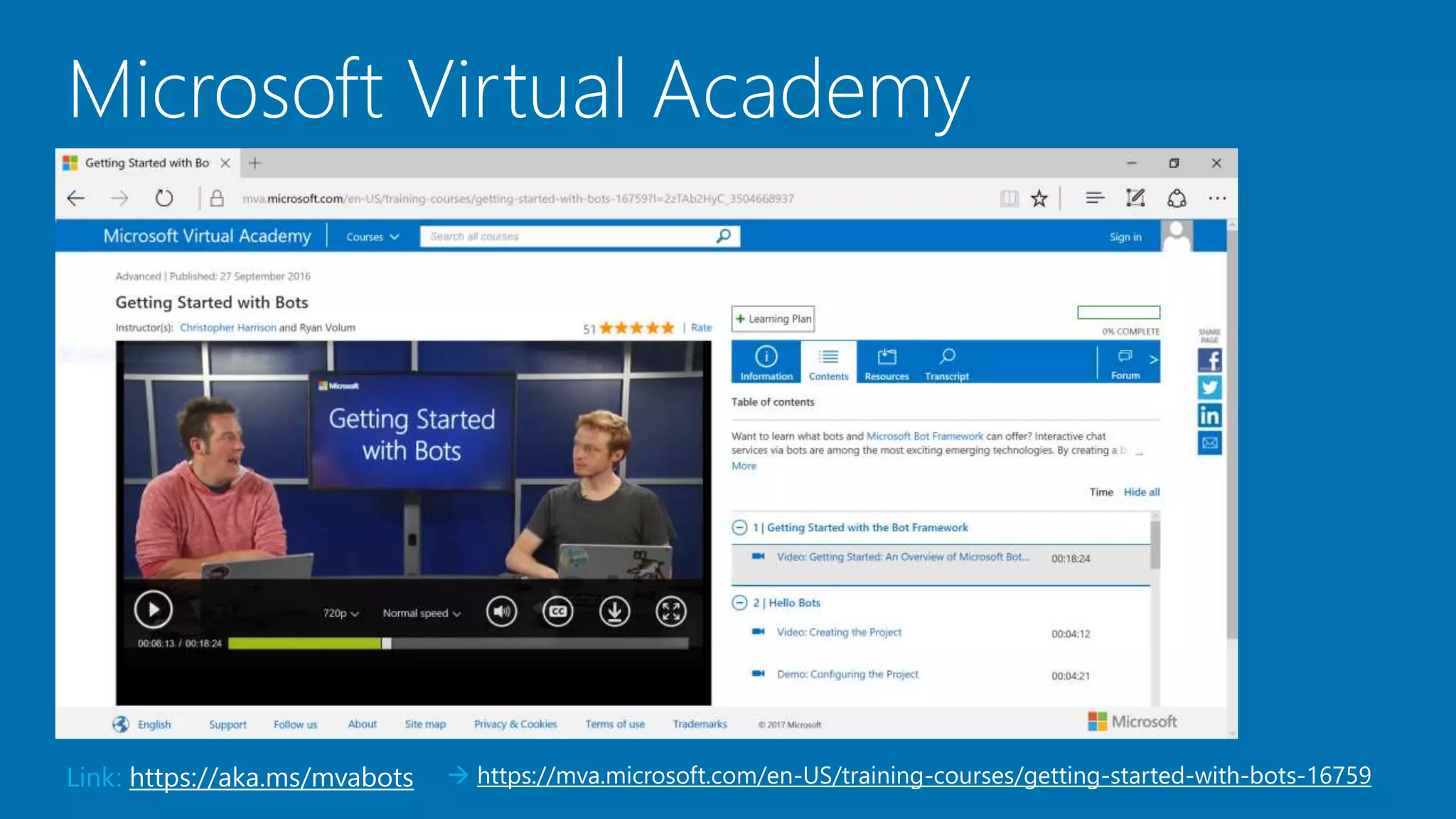Open the Support footer link

pyautogui.click(x=227, y=724)
